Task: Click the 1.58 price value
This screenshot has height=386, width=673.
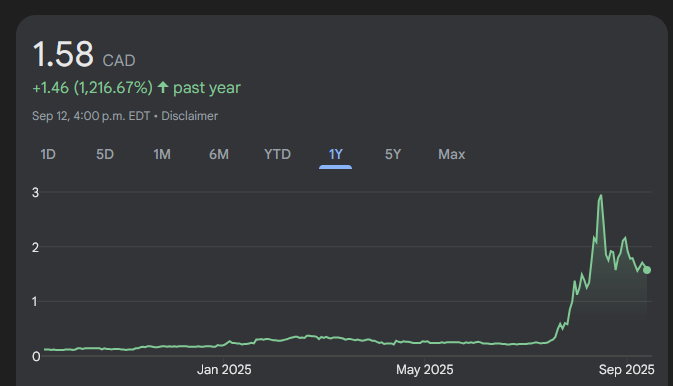Action: (63, 54)
